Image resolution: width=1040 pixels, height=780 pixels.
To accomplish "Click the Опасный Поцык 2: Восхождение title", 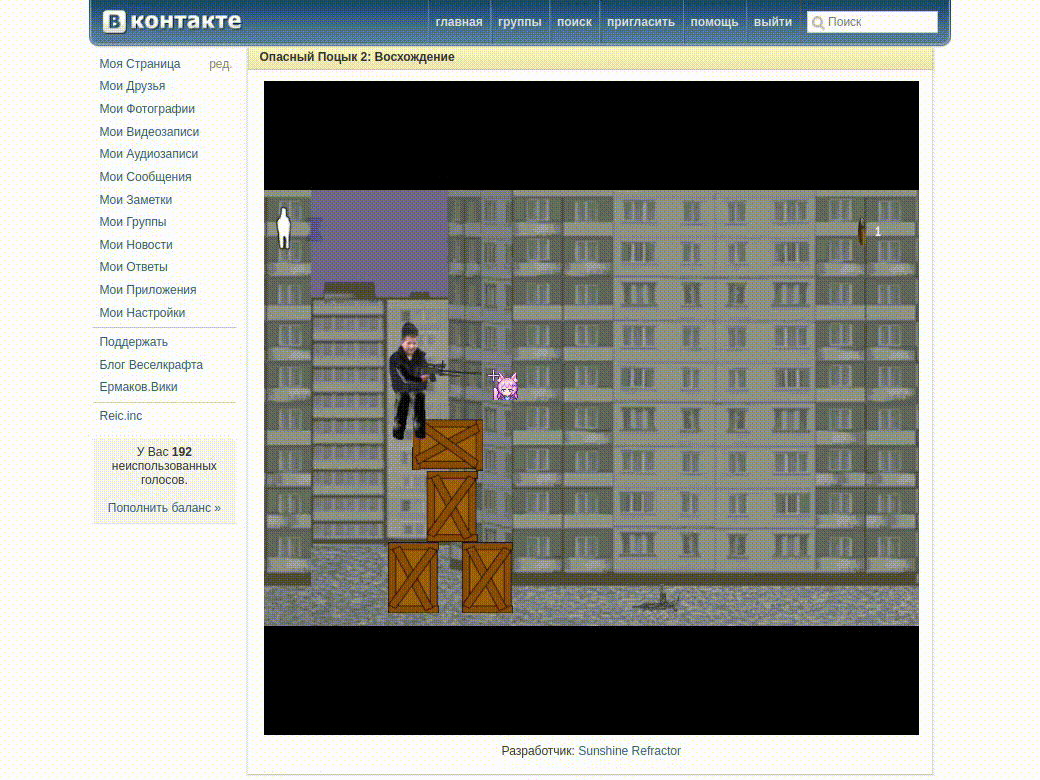I will [x=357, y=57].
